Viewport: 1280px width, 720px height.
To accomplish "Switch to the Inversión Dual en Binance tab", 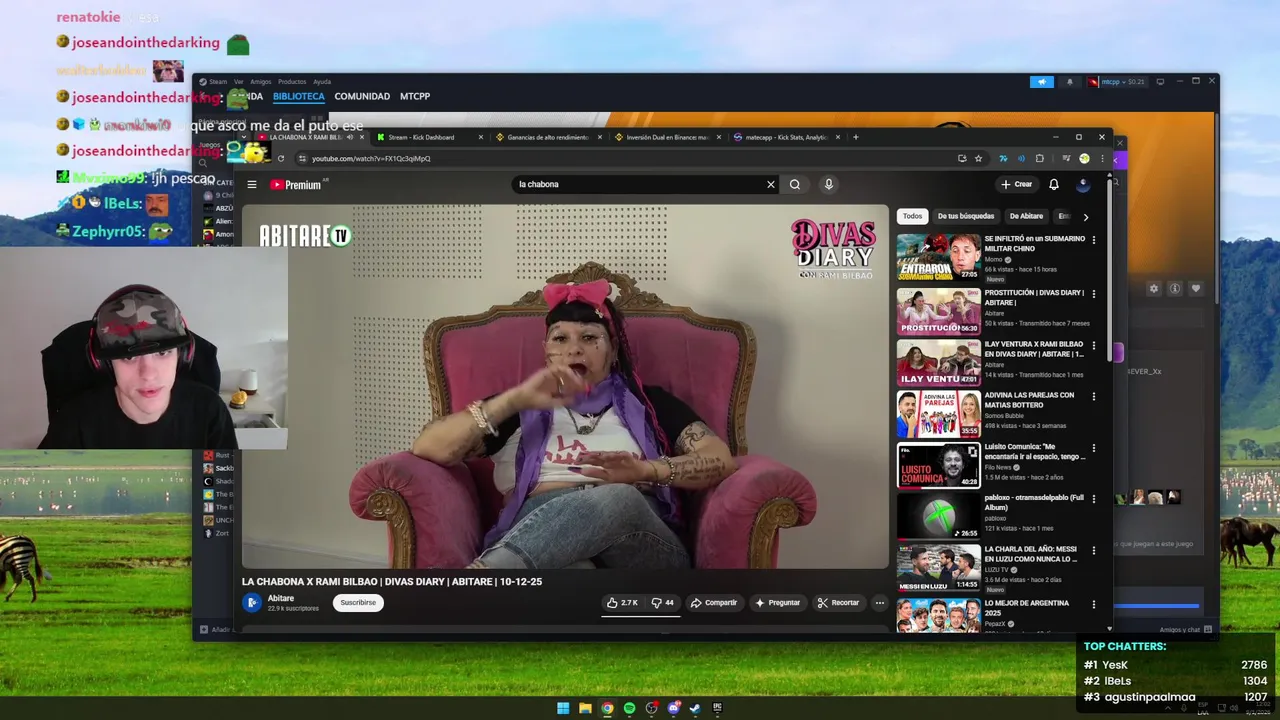I will coord(666,137).
